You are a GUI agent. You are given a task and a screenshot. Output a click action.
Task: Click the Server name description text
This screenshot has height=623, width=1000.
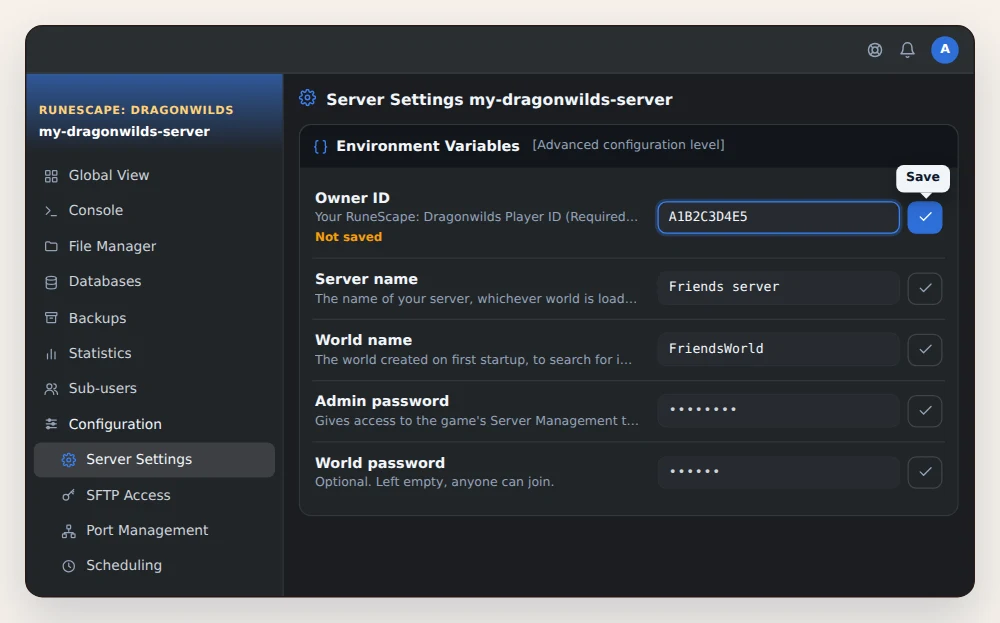476,298
